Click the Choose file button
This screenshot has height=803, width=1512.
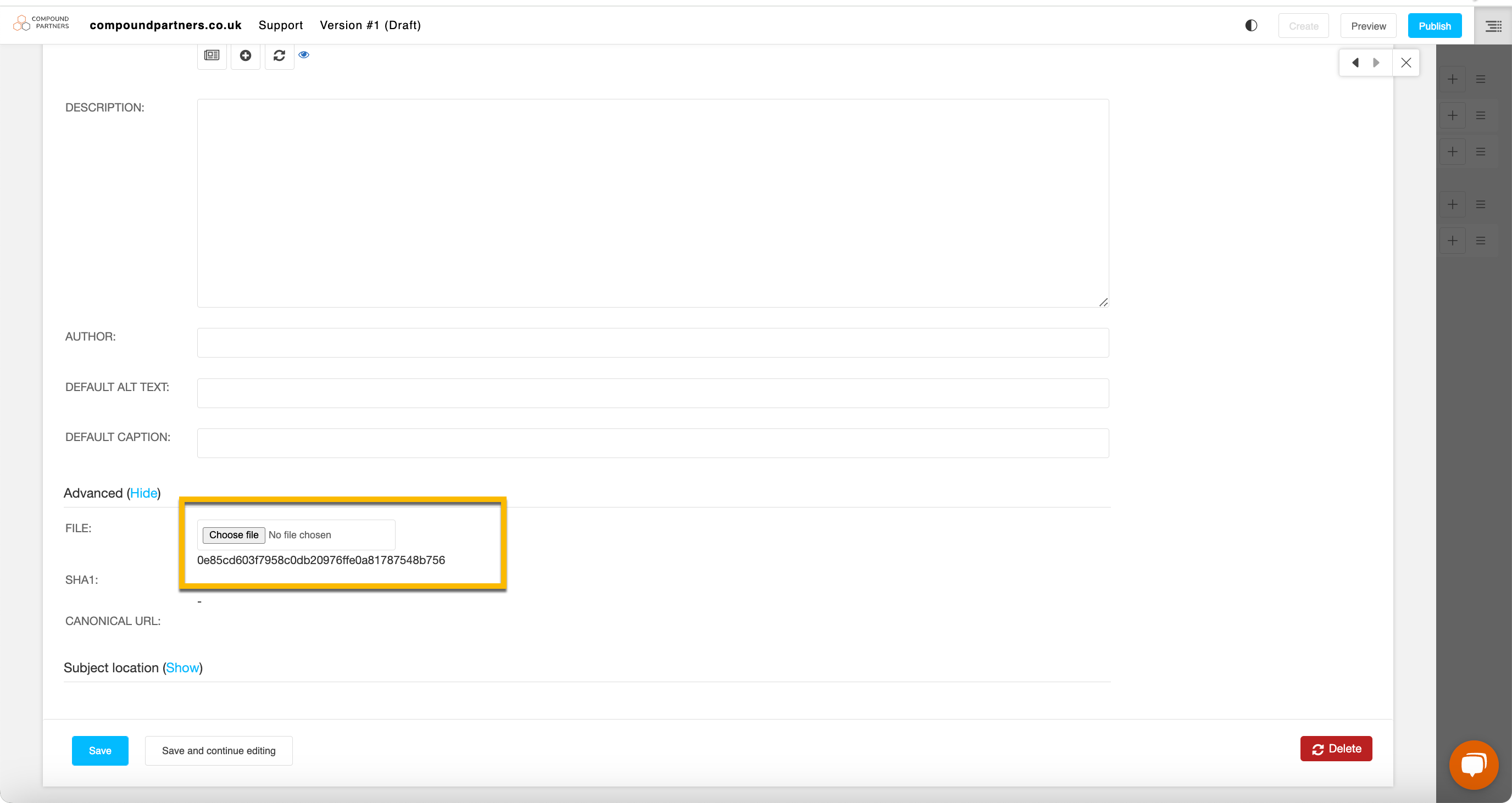point(234,535)
